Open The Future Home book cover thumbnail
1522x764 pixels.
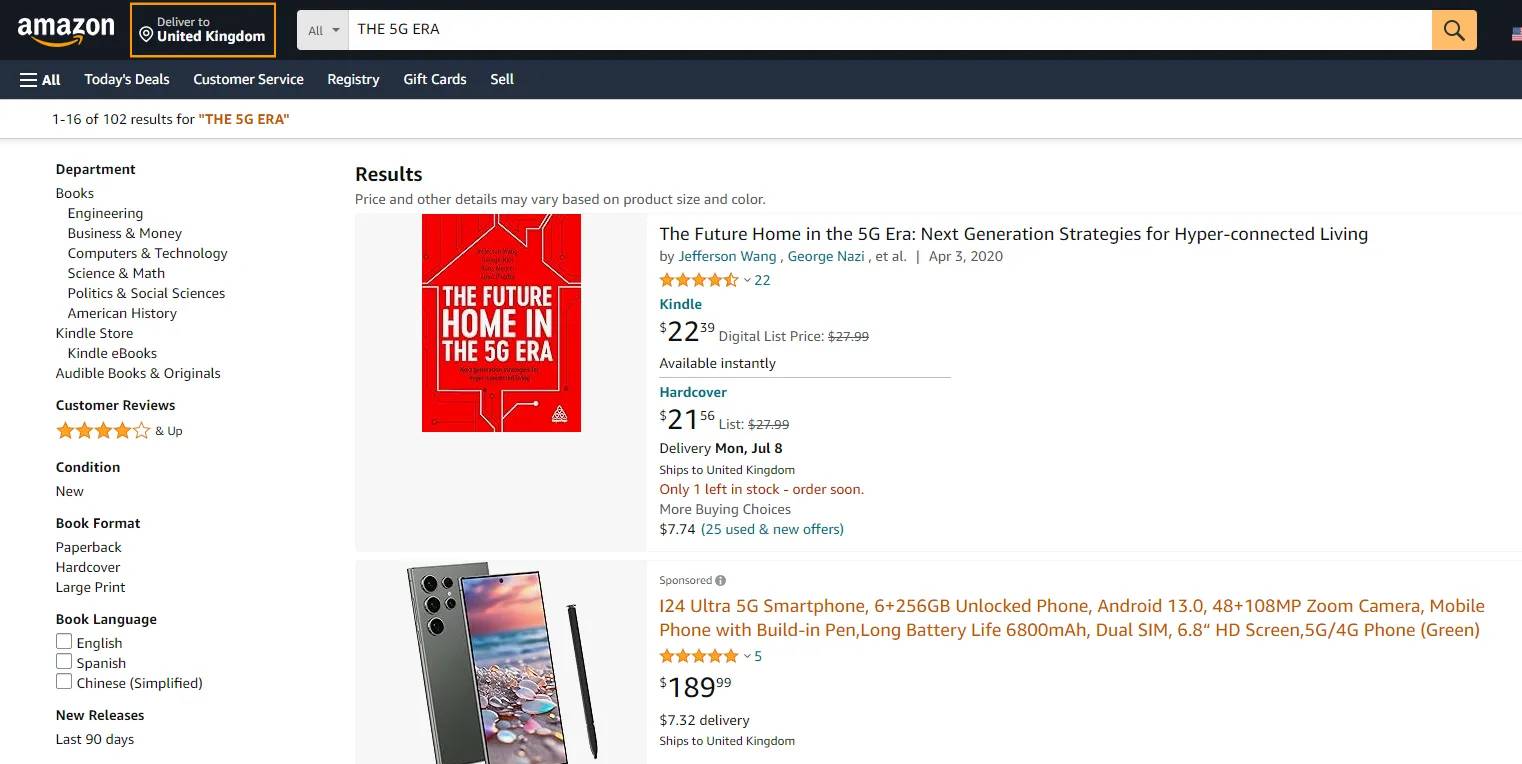tap(501, 323)
